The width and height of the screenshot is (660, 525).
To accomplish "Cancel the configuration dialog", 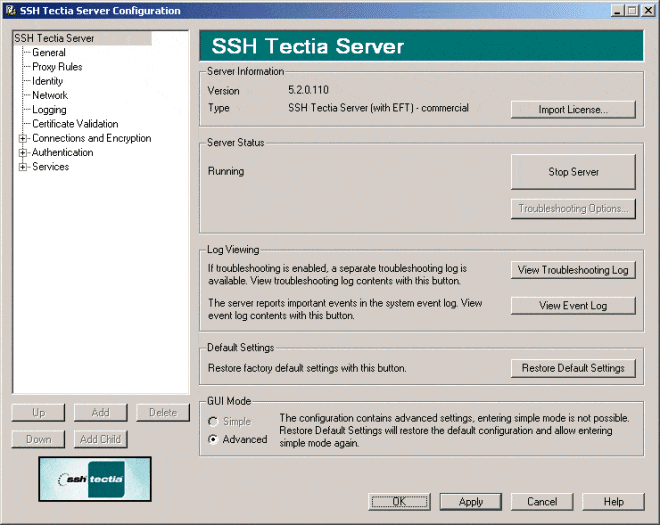I will click(x=542, y=502).
